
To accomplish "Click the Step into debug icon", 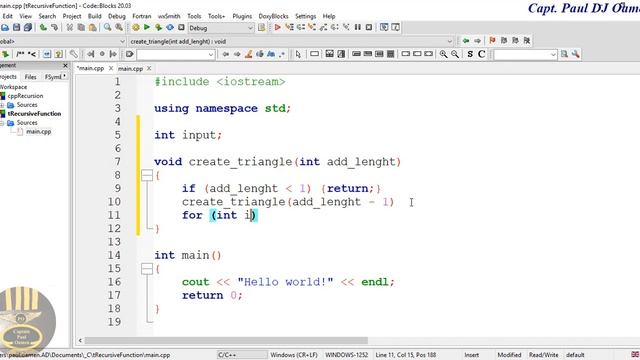I will (x=312, y=27).
